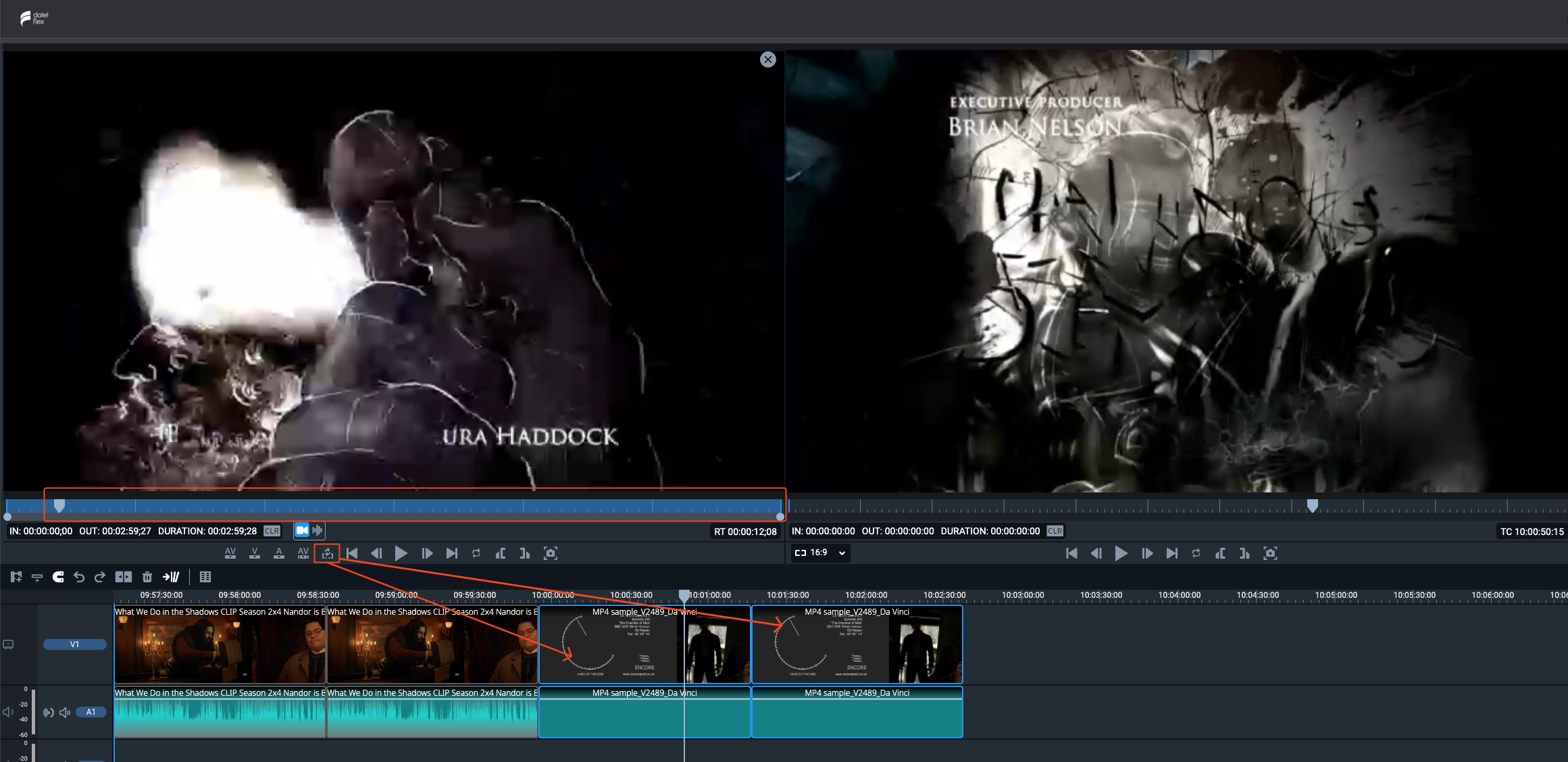
Task: Click the add track icon
Action: pyautogui.click(x=16, y=577)
